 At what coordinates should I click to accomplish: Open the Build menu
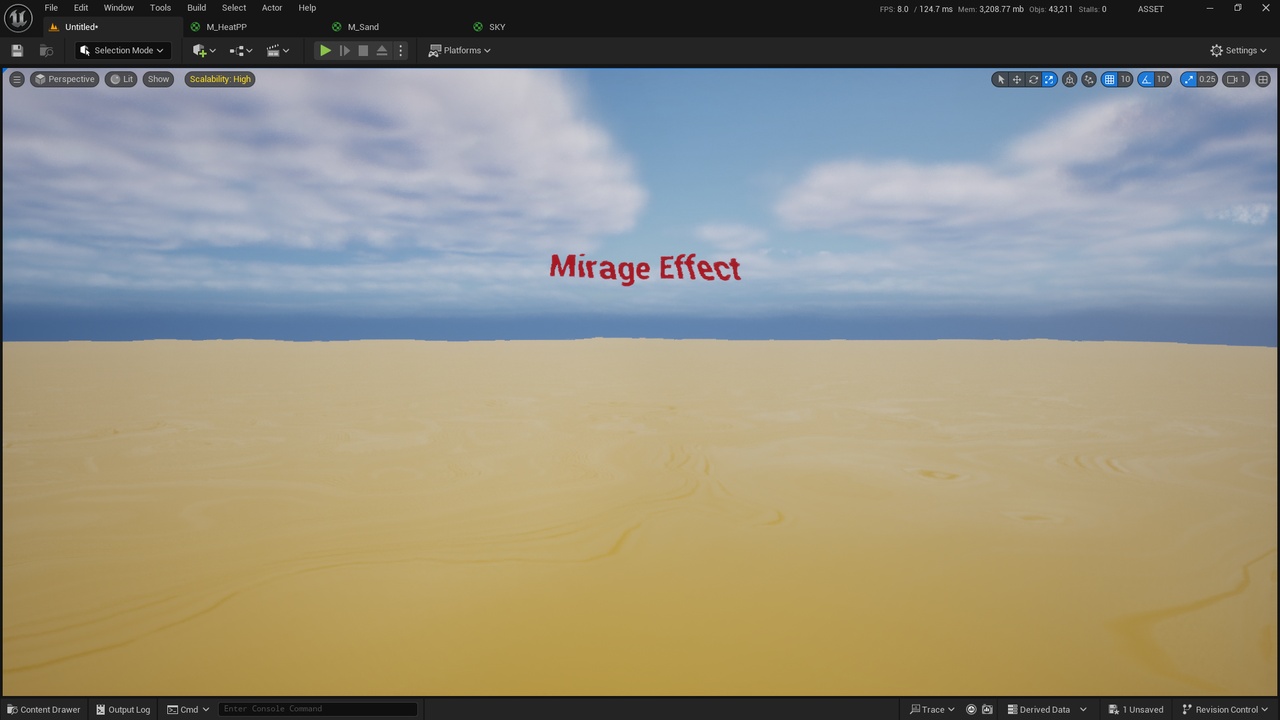[x=197, y=8]
